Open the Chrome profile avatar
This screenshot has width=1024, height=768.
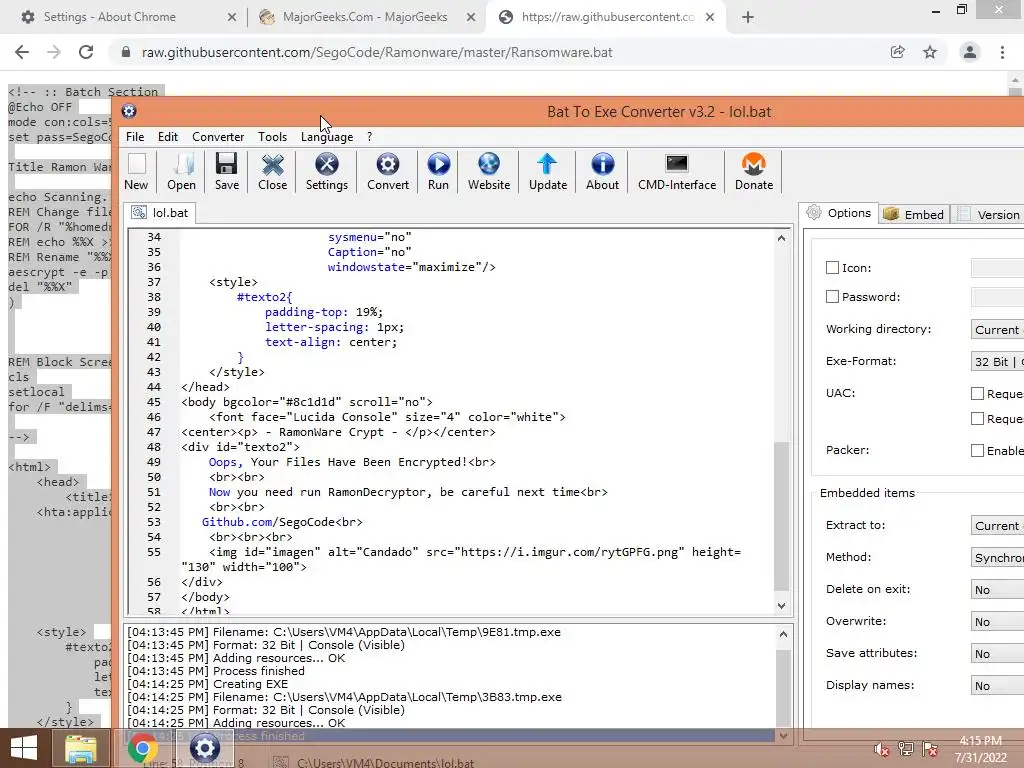(970, 52)
